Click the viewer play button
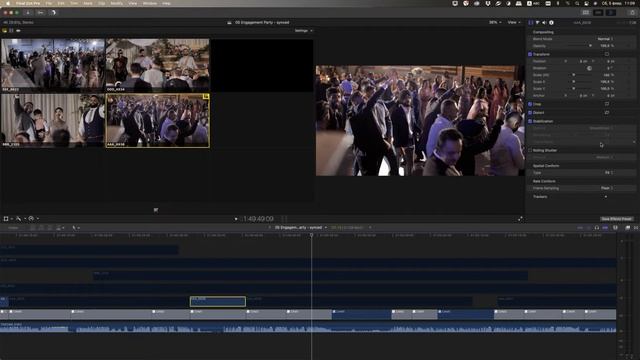The width and height of the screenshot is (640, 360). (236, 219)
